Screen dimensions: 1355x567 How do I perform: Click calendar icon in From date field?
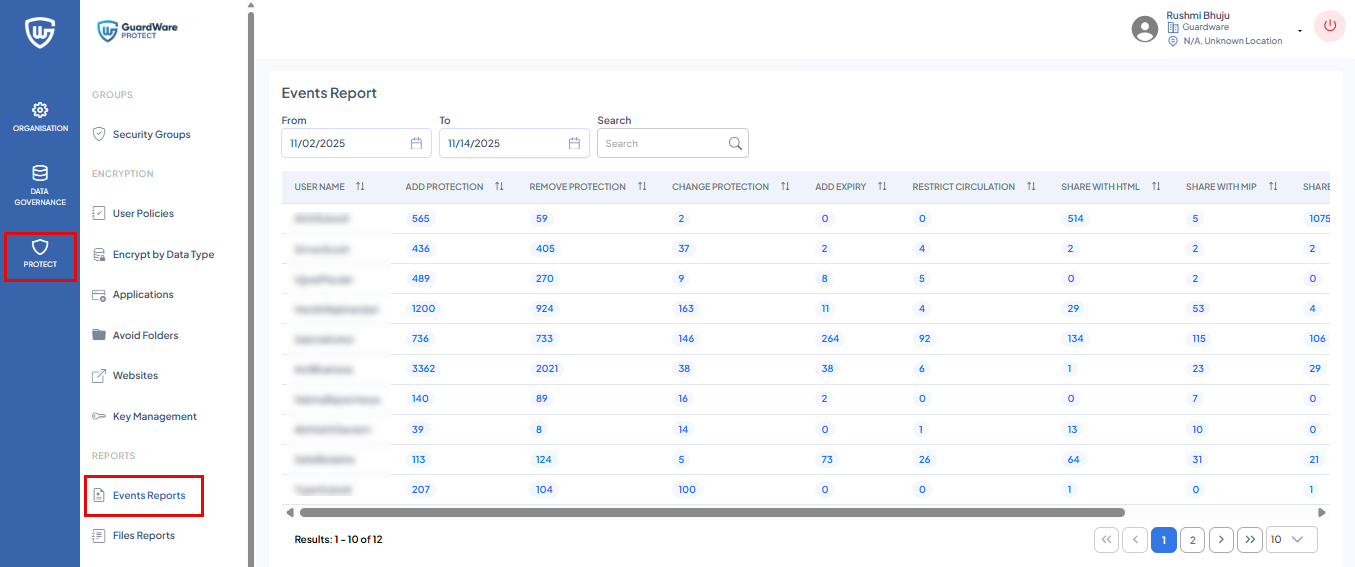417,143
